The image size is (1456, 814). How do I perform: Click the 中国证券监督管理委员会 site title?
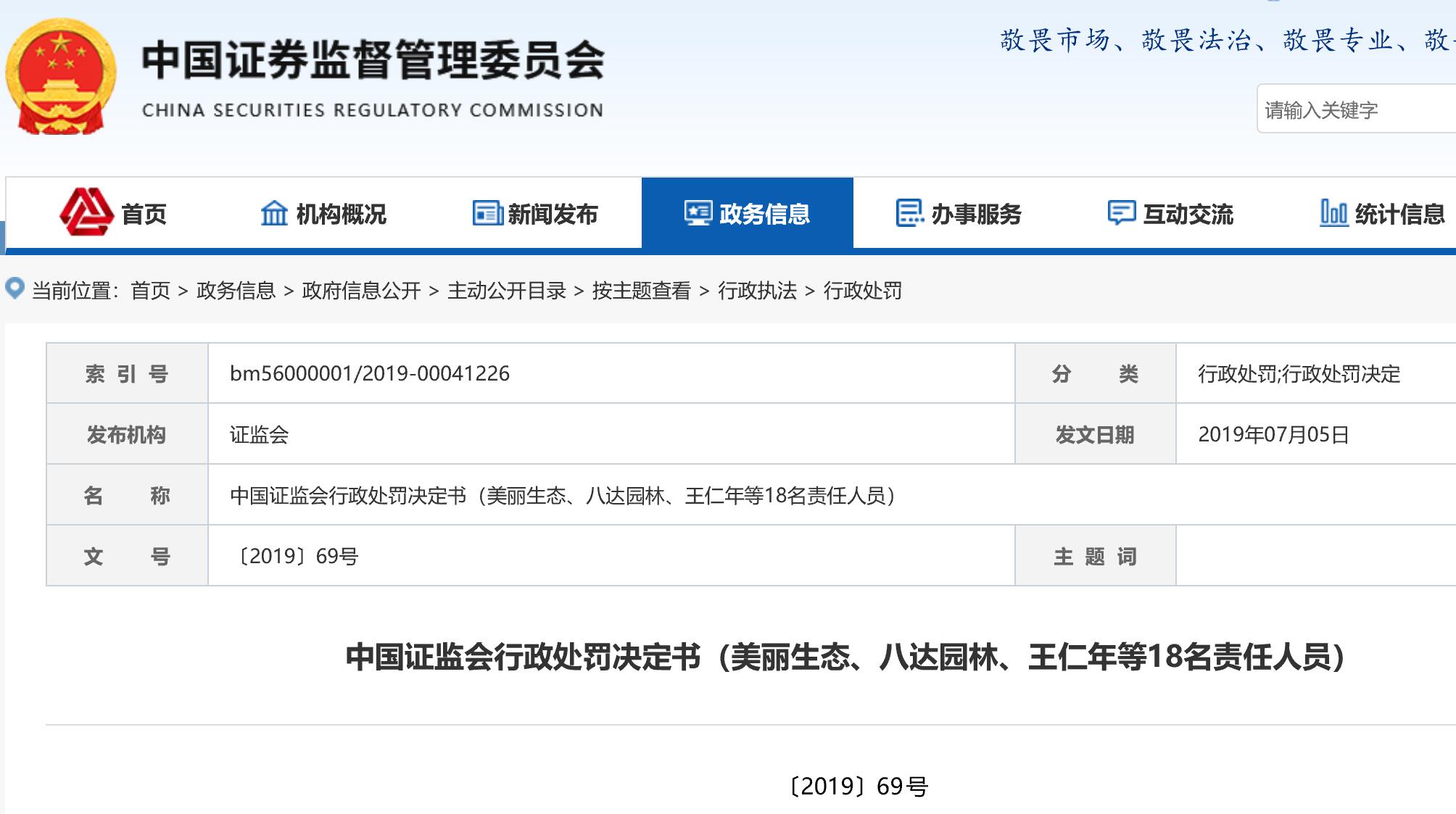373,61
